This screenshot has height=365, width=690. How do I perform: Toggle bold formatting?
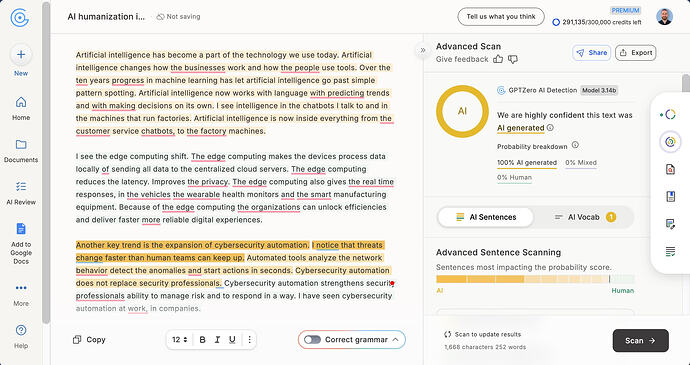(202, 339)
